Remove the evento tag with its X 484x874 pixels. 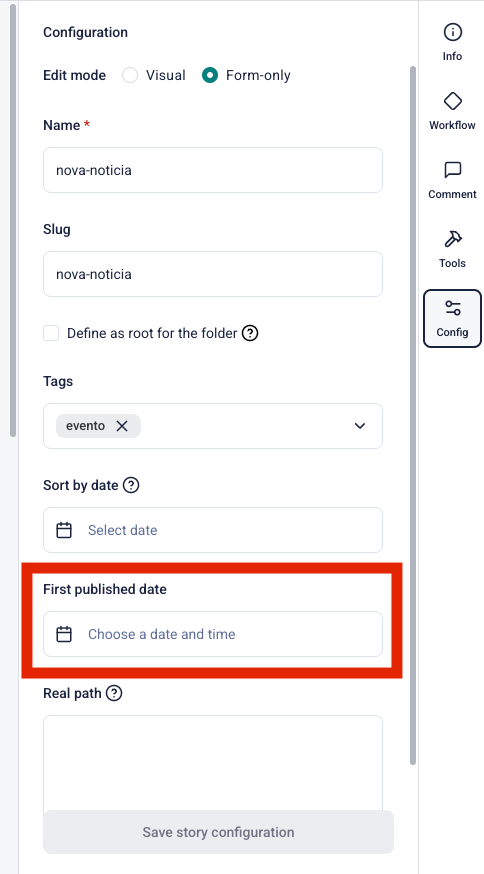pos(122,426)
